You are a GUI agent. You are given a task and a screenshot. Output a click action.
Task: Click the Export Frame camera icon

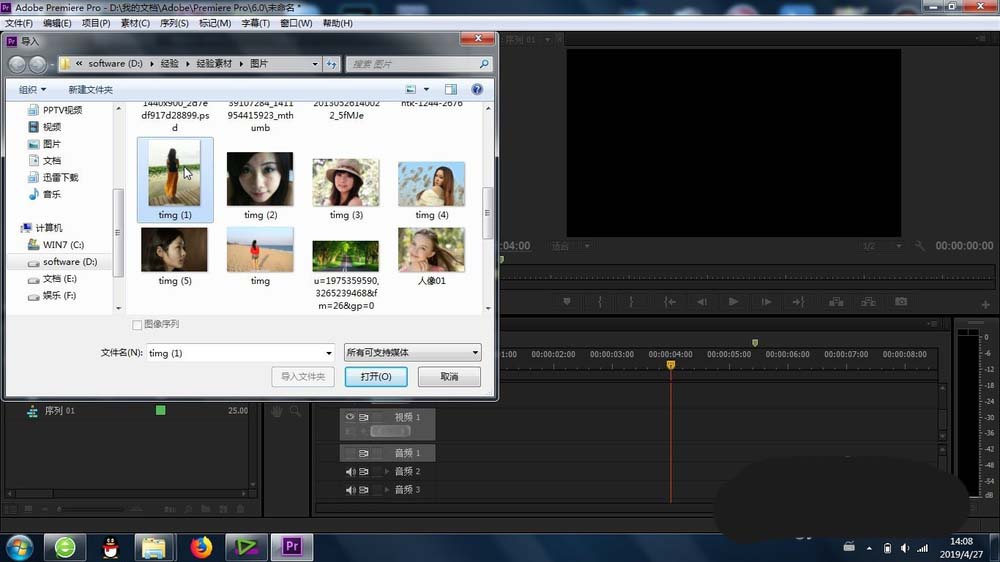pyautogui.click(x=901, y=302)
